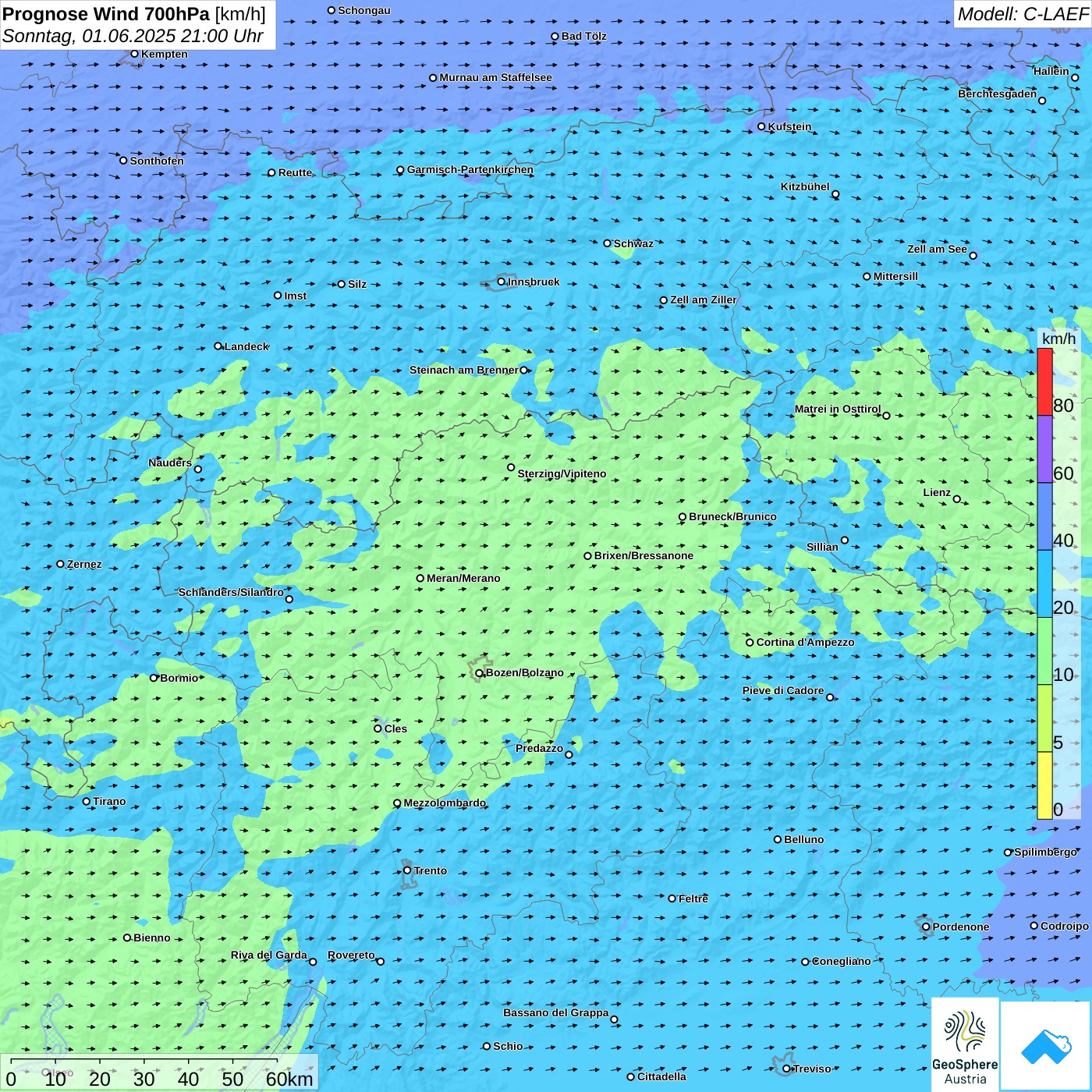
Task: Click the '60km' scale bar label
Action: coord(289,1079)
